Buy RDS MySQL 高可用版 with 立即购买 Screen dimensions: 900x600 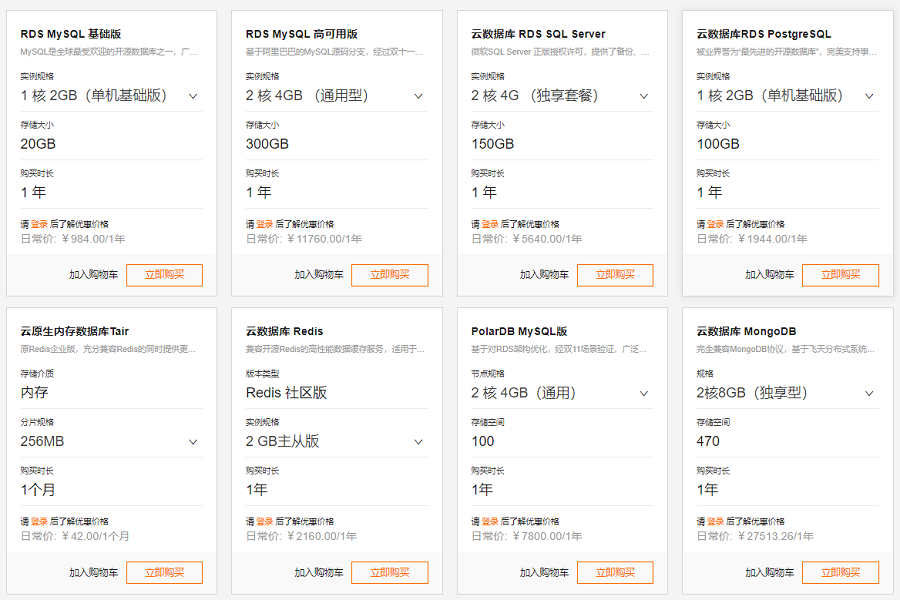click(390, 275)
